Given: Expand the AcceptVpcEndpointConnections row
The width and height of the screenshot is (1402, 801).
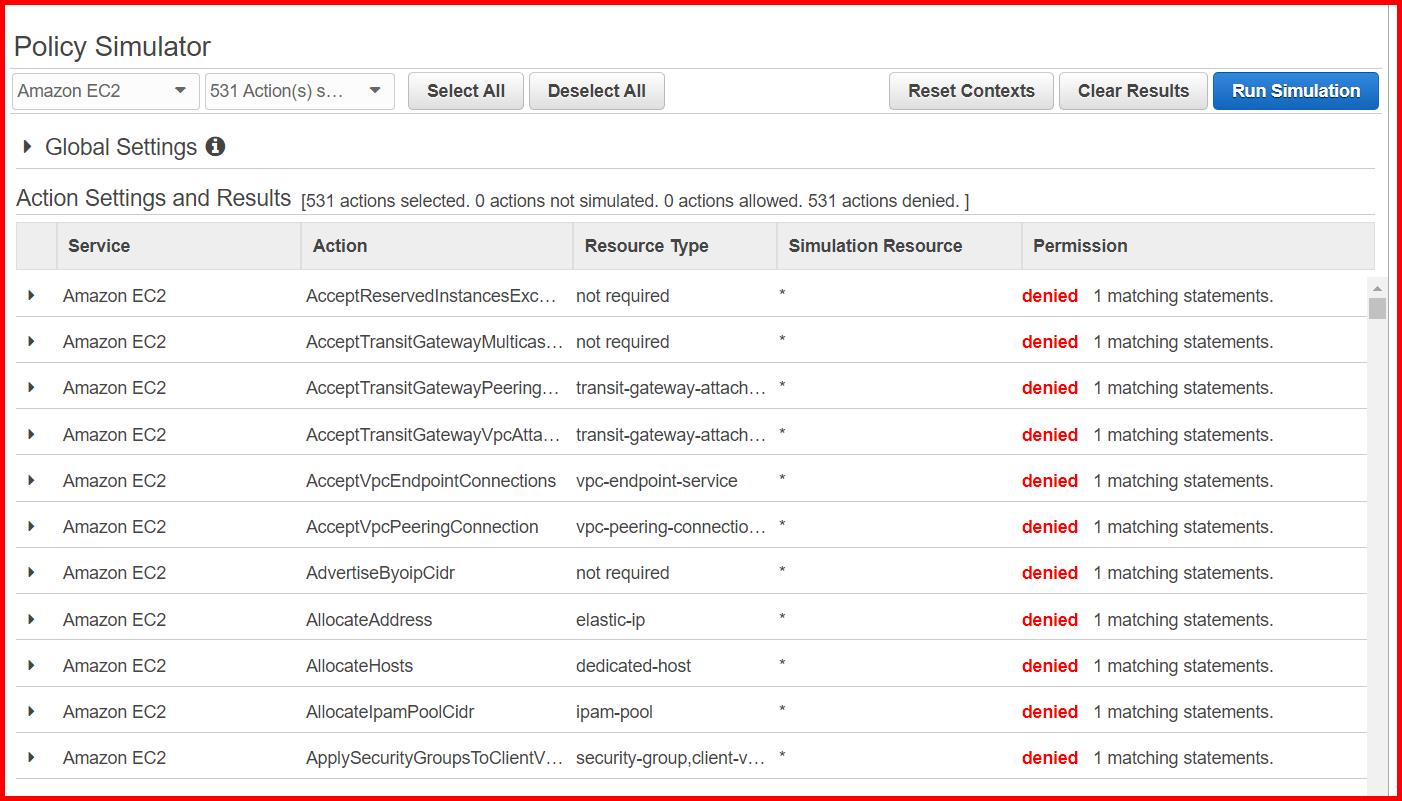Looking at the screenshot, I should point(30,480).
